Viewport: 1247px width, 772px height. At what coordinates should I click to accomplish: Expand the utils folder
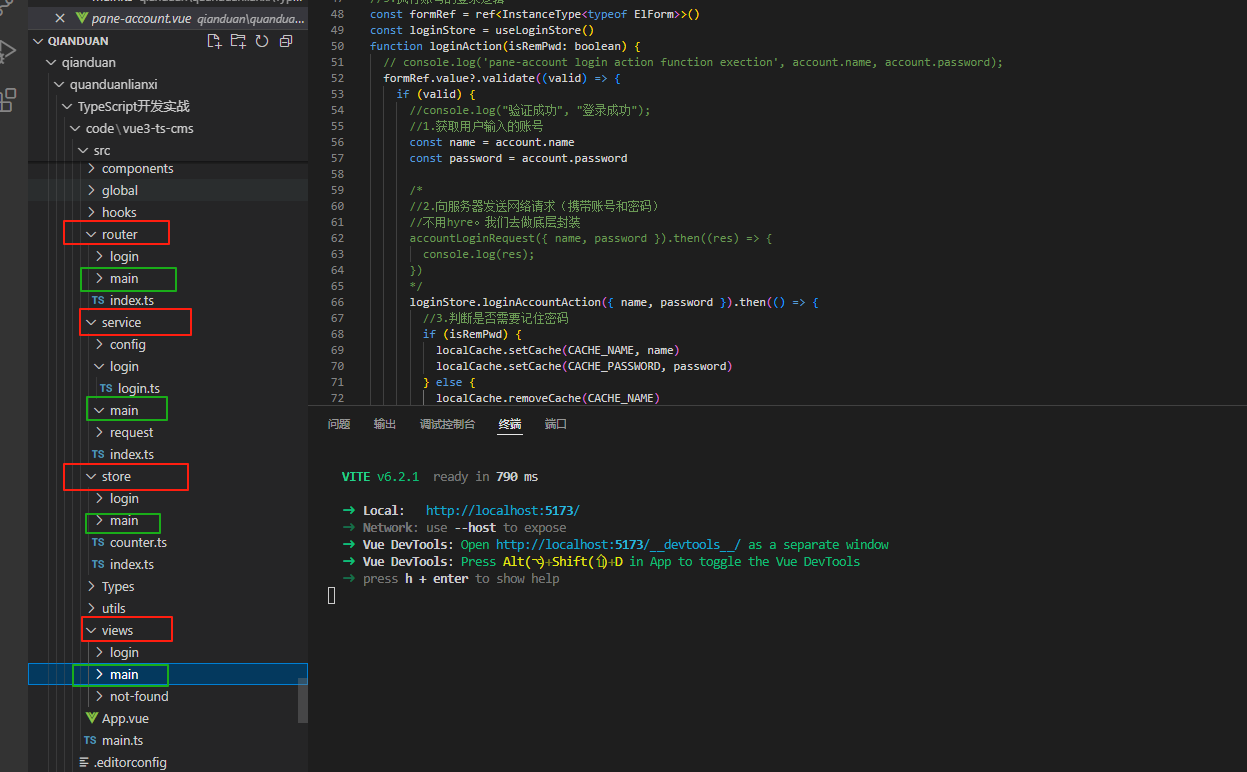click(92, 608)
